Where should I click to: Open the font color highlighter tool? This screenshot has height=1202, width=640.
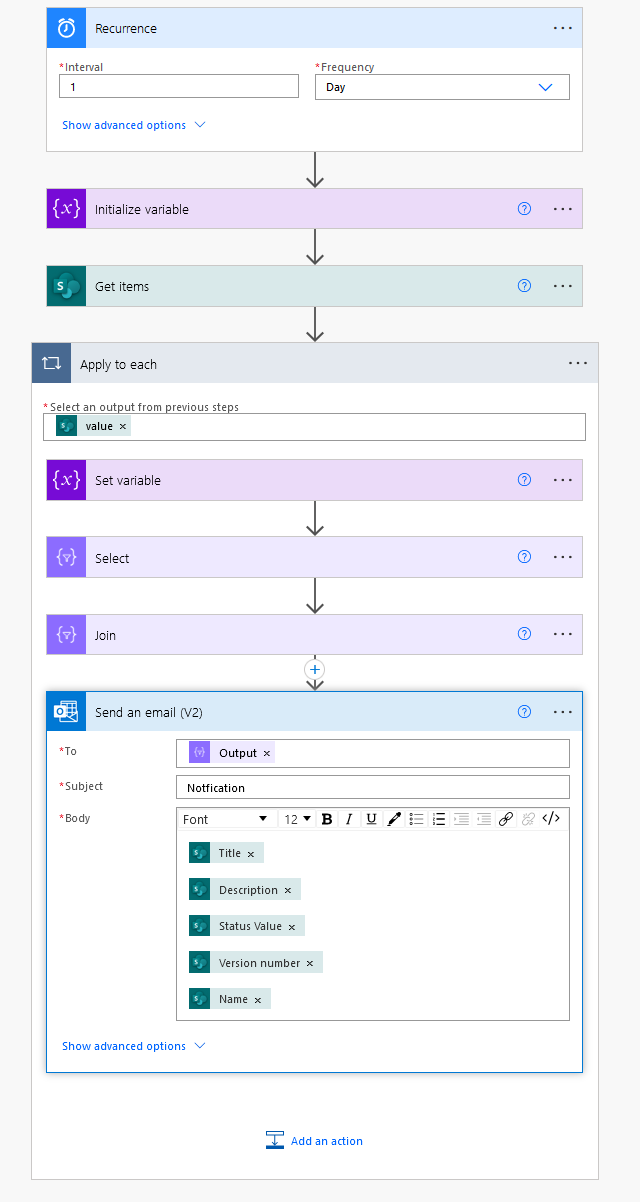click(x=394, y=819)
